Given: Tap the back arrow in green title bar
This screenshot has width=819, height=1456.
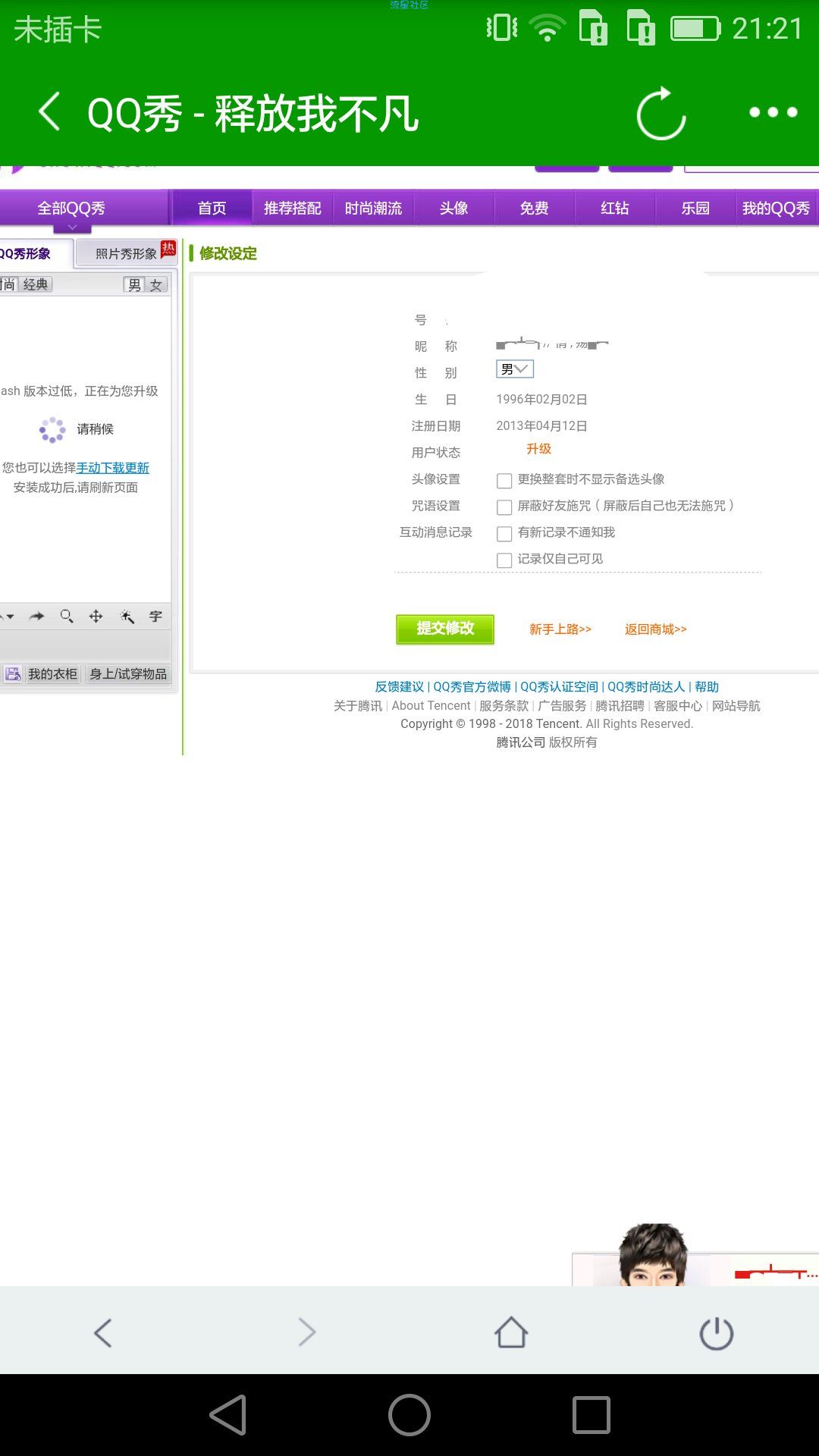Looking at the screenshot, I should pyautogui.click(x=49, y=111).
